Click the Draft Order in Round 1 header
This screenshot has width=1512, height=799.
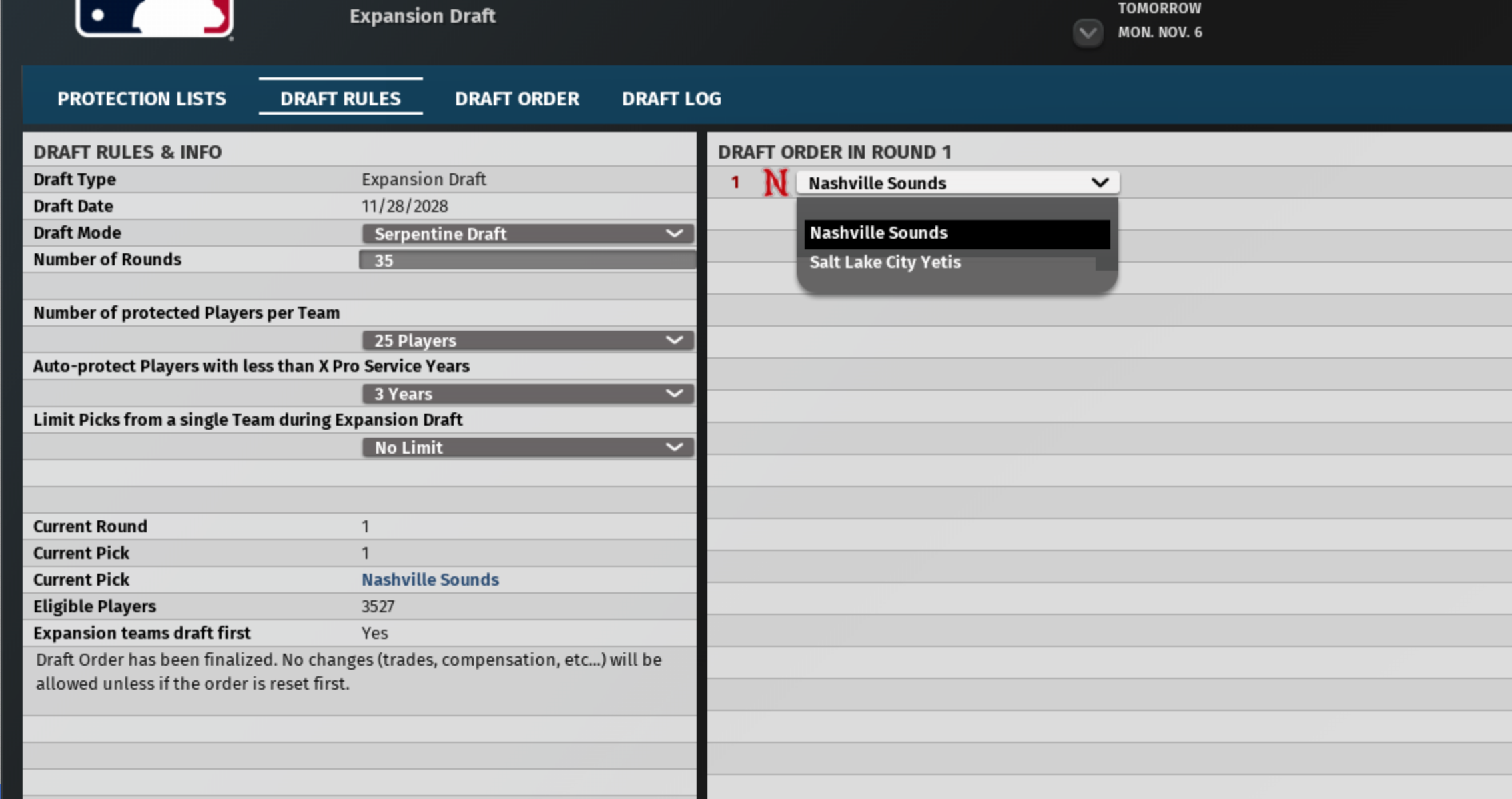(835, 152)
